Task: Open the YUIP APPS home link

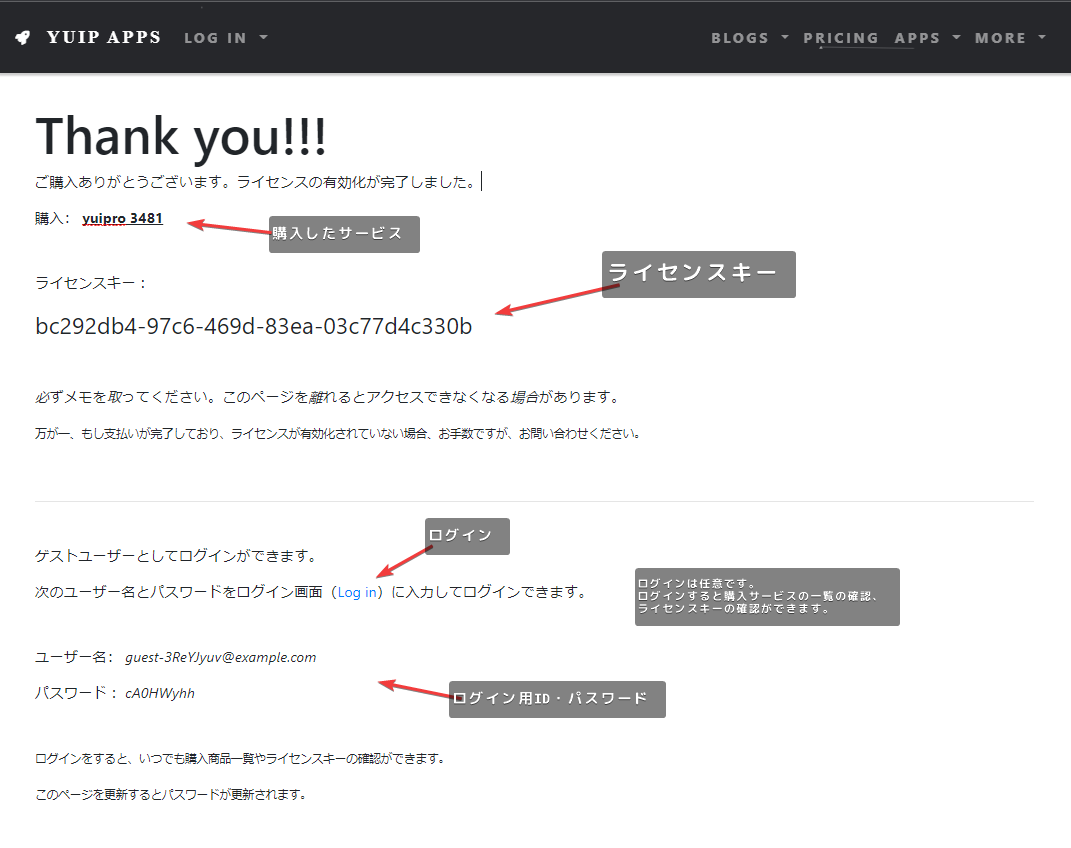Action: [103, 38]
